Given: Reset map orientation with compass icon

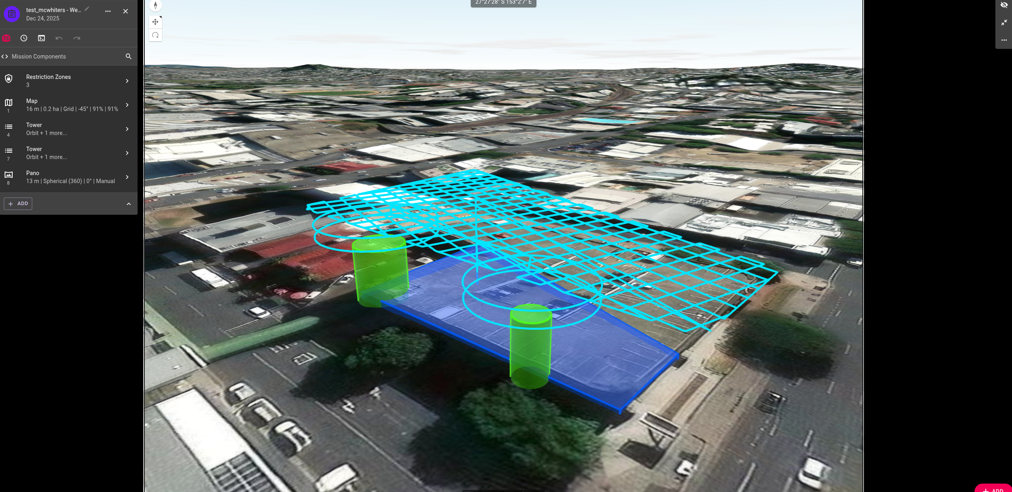Looking at the screenshot, I should tap(155, 6).
